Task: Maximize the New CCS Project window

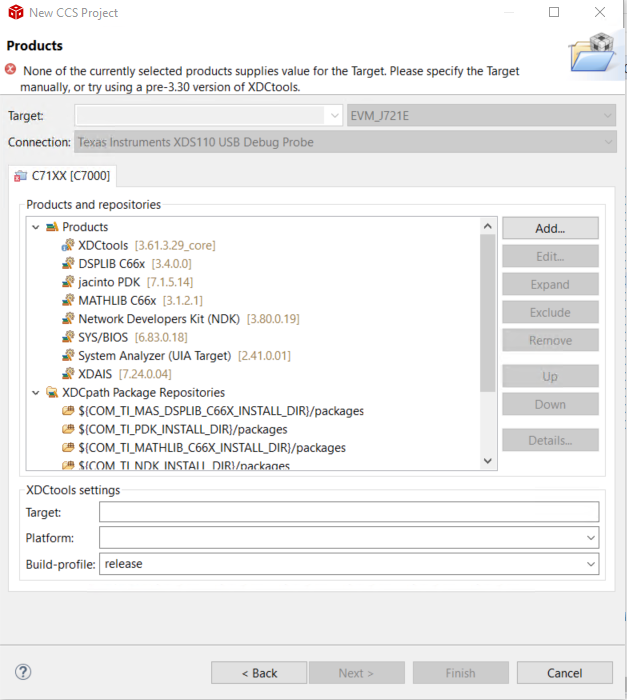Action: [554, 12]
